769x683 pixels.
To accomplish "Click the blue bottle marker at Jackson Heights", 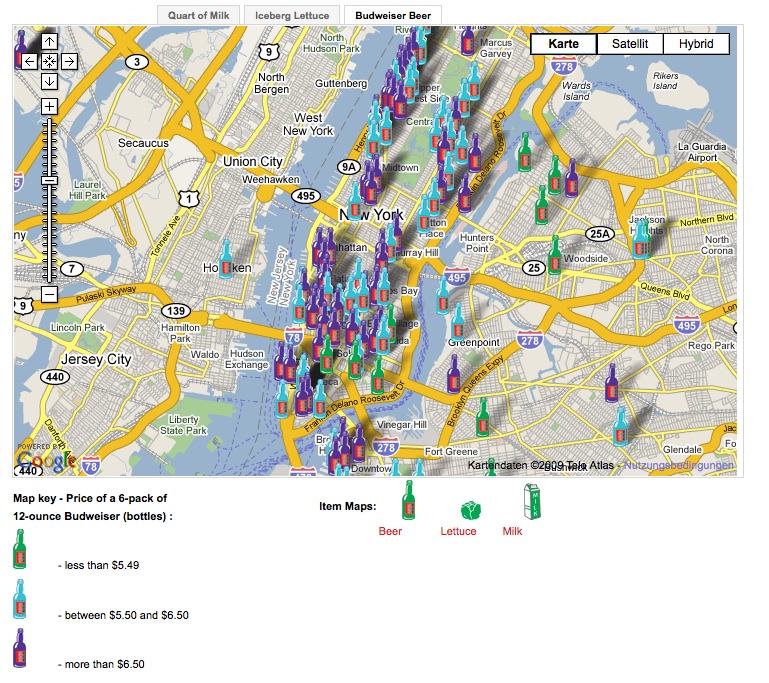I will (x=640, y=240).
